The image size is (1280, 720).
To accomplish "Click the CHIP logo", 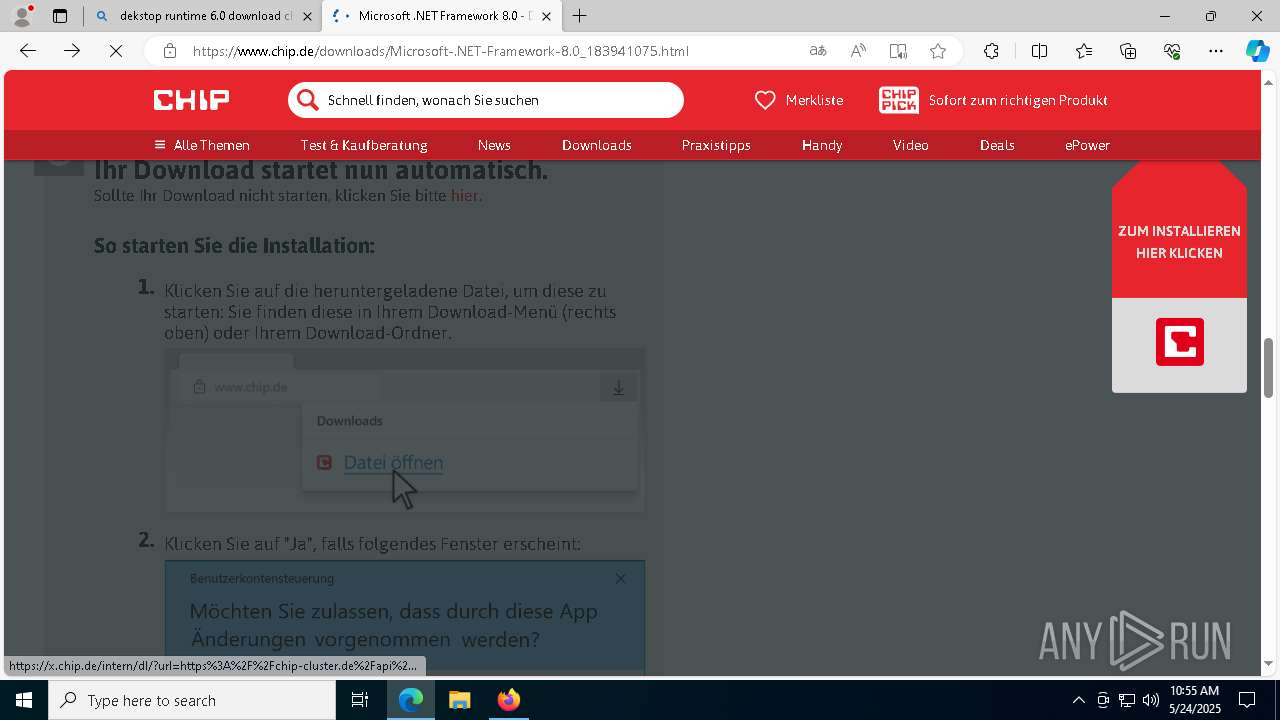I will coord(191,99).
